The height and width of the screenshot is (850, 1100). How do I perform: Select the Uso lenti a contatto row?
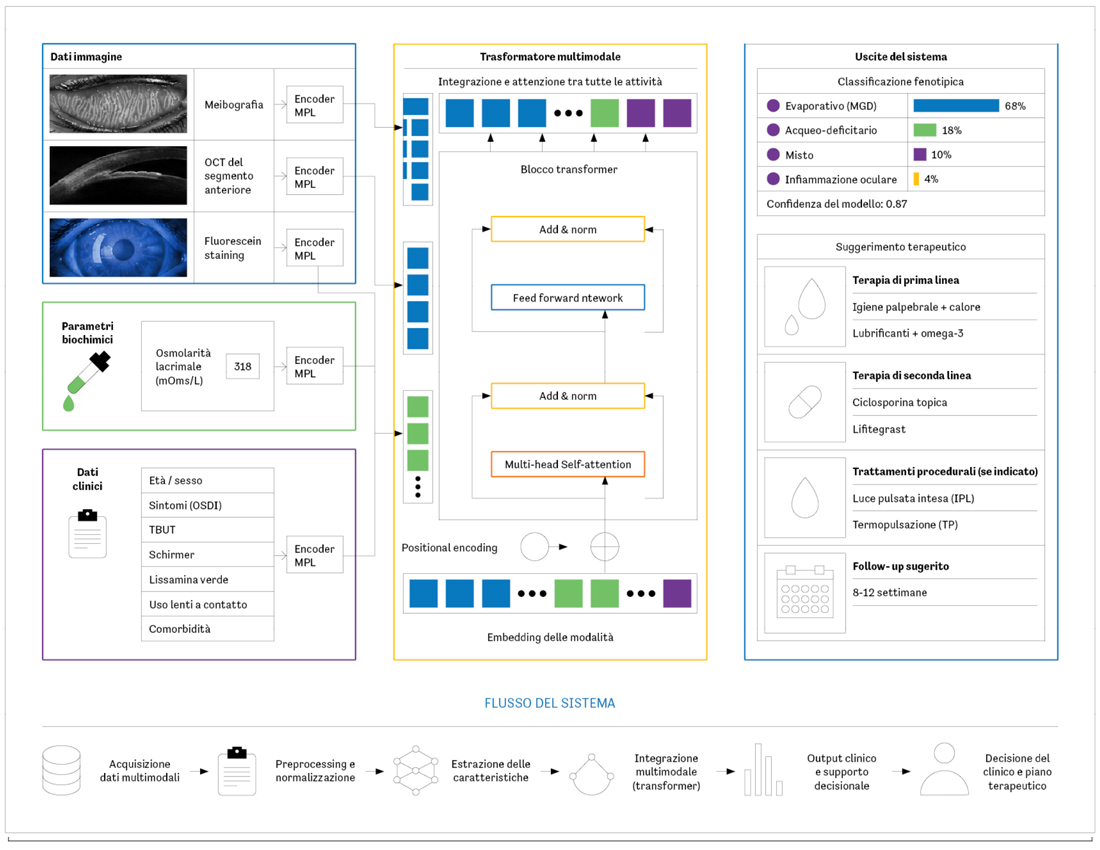(x=208, y=604)
